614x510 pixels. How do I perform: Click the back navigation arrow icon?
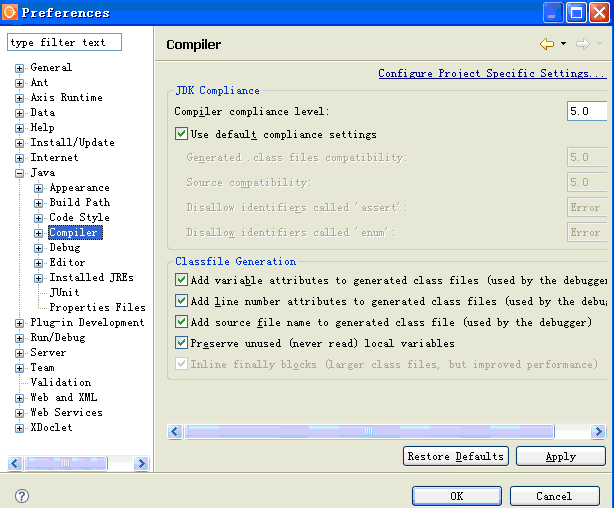547,44
